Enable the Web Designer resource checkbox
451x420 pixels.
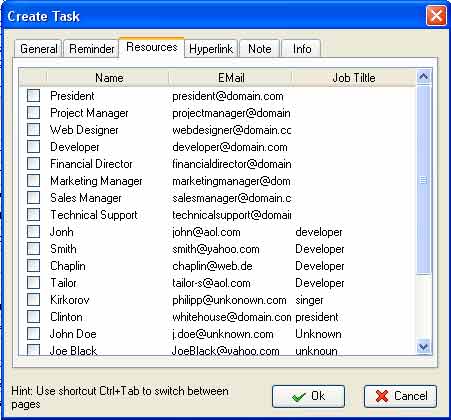click(x=33, y=129)
